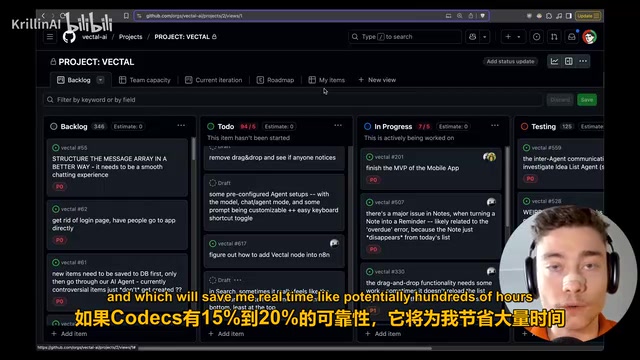Viewport: 640px width, 360px height.
Task: Open the options dots on the in-Search draft card
Action: [x=238, y=280]
